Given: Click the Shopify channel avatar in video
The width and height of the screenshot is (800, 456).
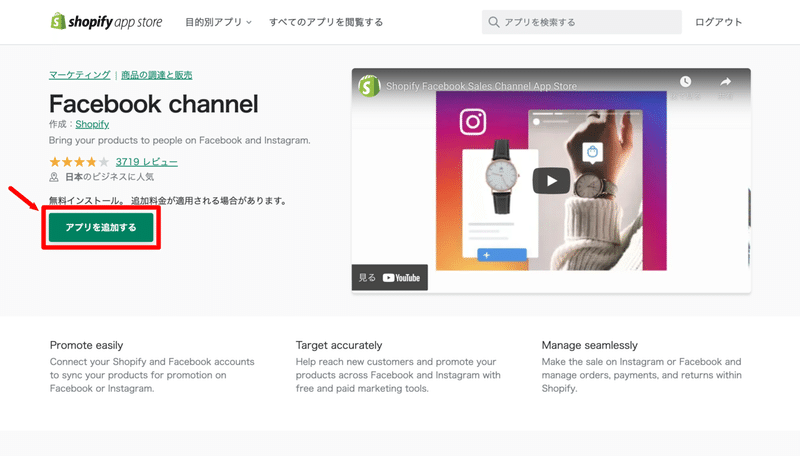Looking at the screenshot, I should pos(369,86).
